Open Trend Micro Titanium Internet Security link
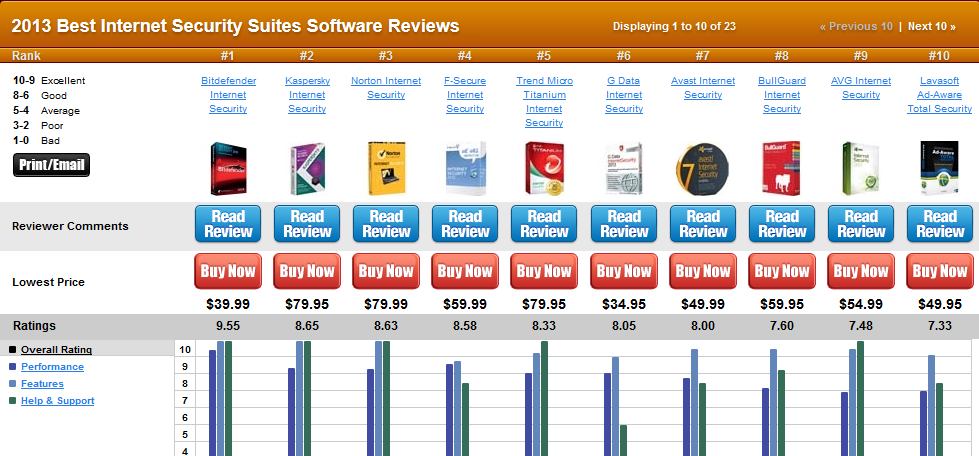 click(x=544, y=102)
